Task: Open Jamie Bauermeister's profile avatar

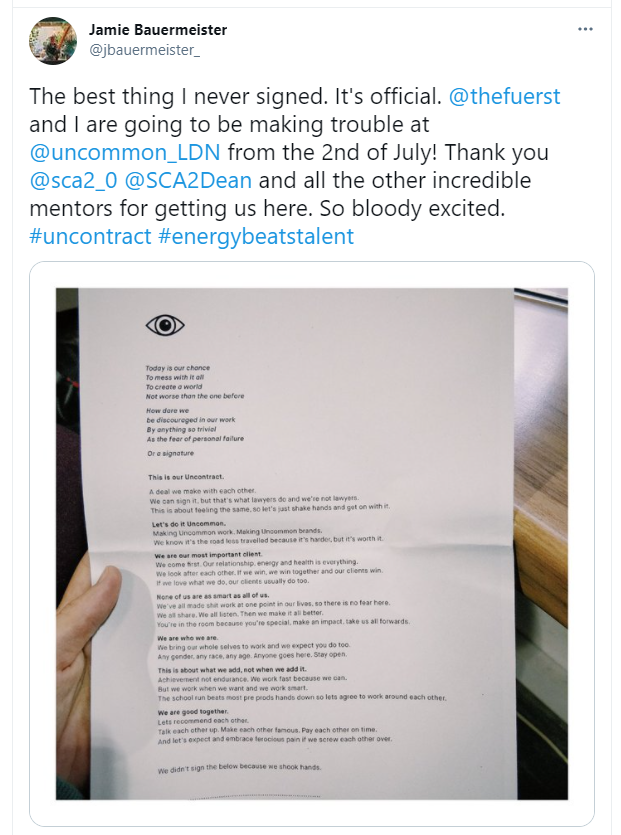Action: tap(54, 41)
